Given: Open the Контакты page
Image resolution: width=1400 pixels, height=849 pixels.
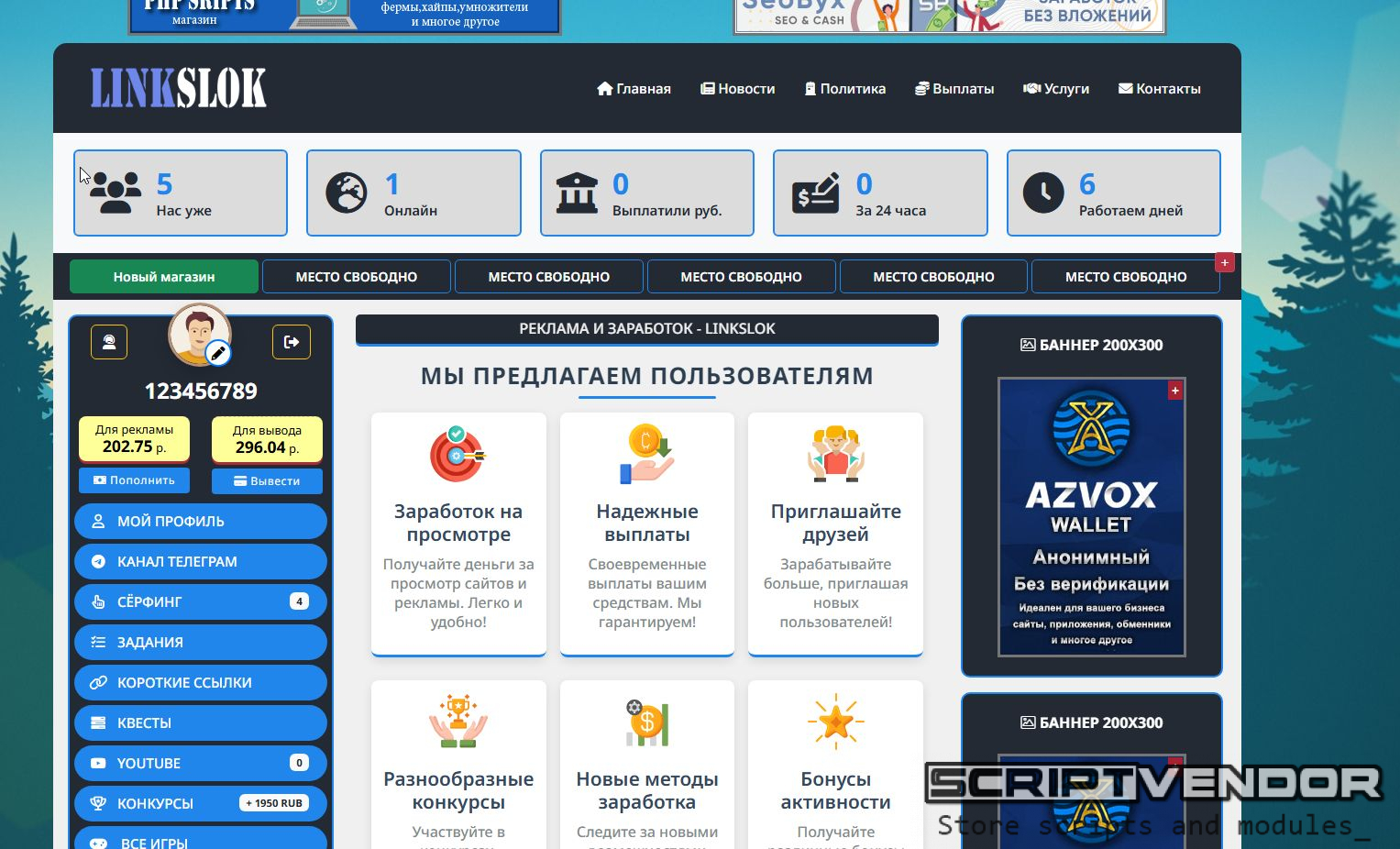Looking at the screenshot, I should [1159, 89].
